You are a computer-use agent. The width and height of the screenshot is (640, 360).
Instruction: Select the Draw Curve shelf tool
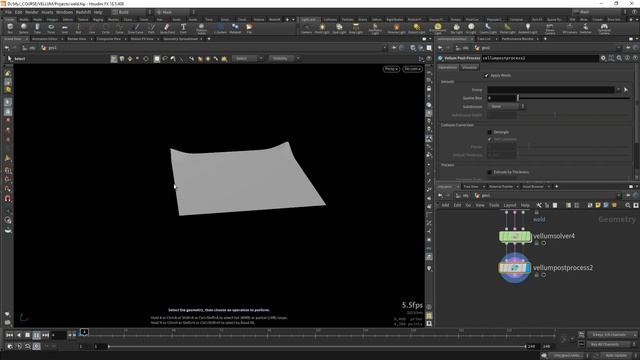click(x=136, y=28)
